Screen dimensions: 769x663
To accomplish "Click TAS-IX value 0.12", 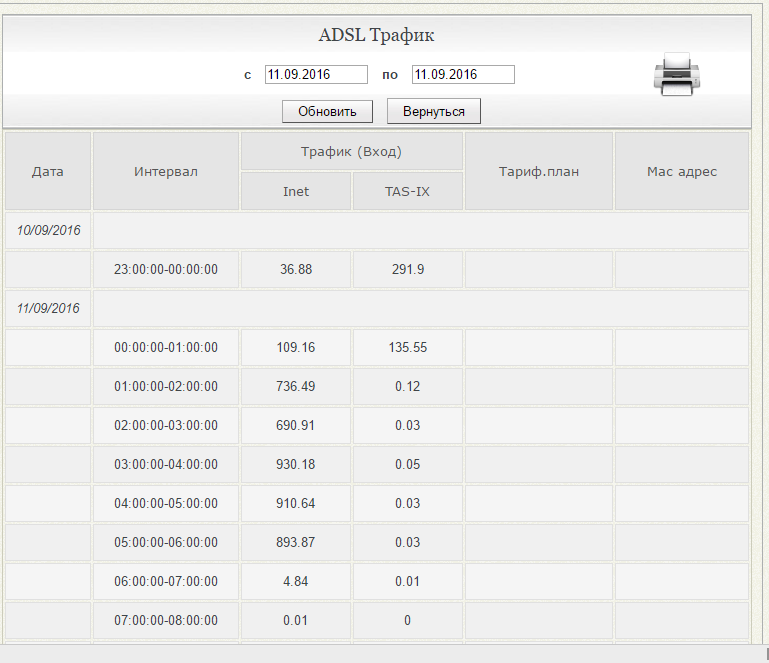I will tap(408, 386).
